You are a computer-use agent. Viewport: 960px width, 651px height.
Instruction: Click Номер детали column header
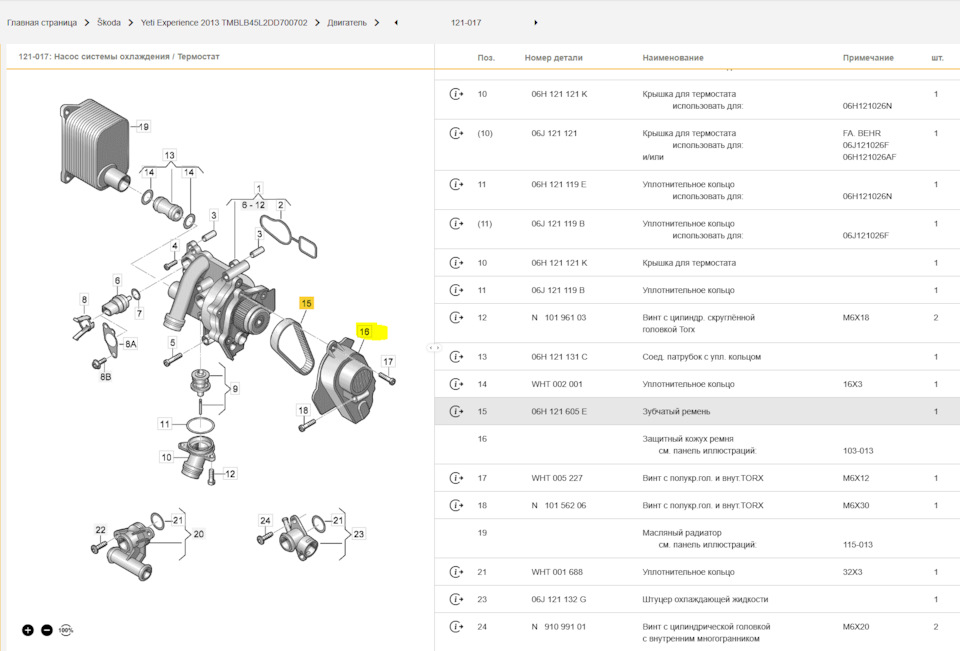(553, 58)
